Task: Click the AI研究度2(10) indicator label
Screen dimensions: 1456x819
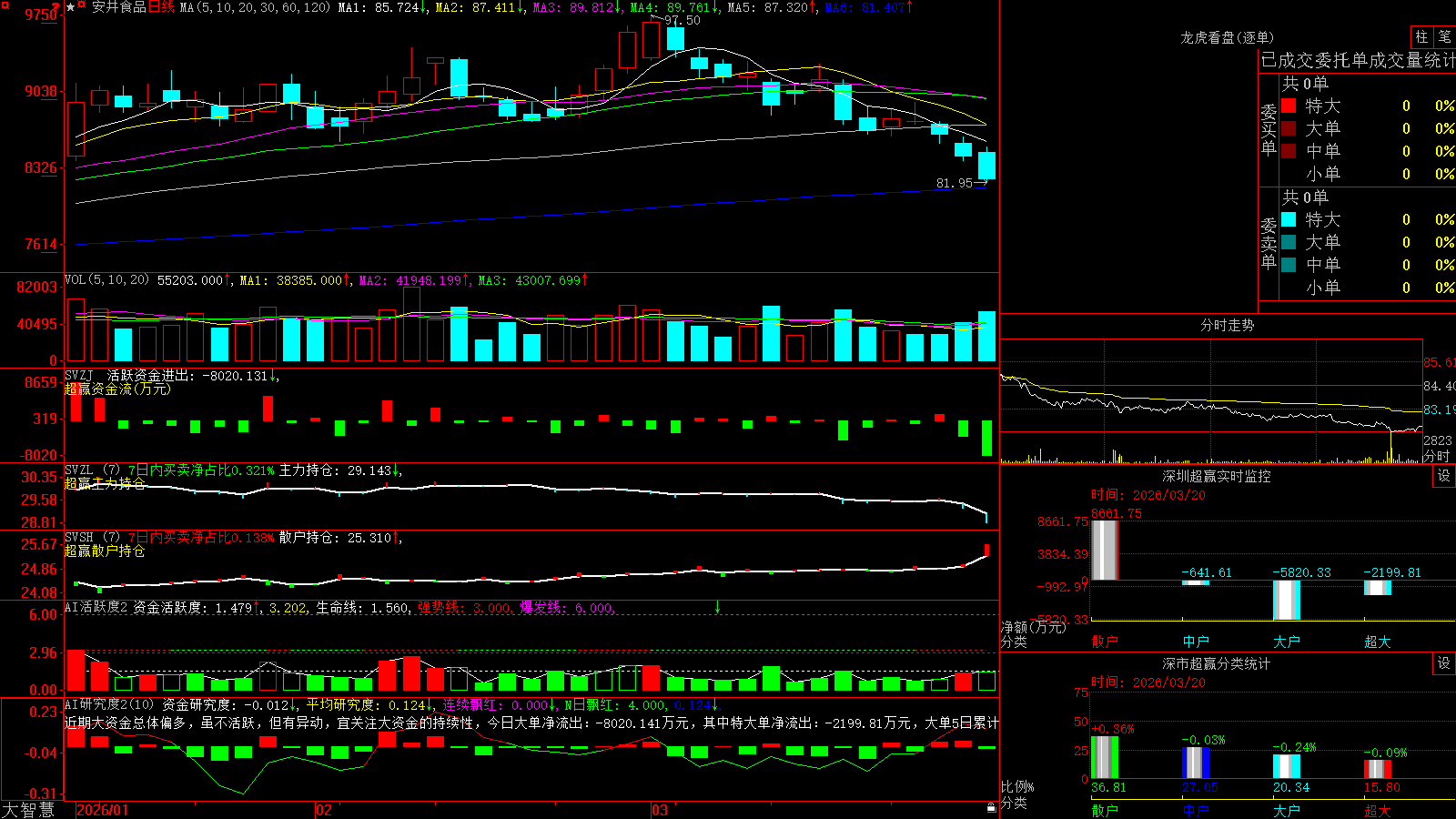Action: (109, 704)
